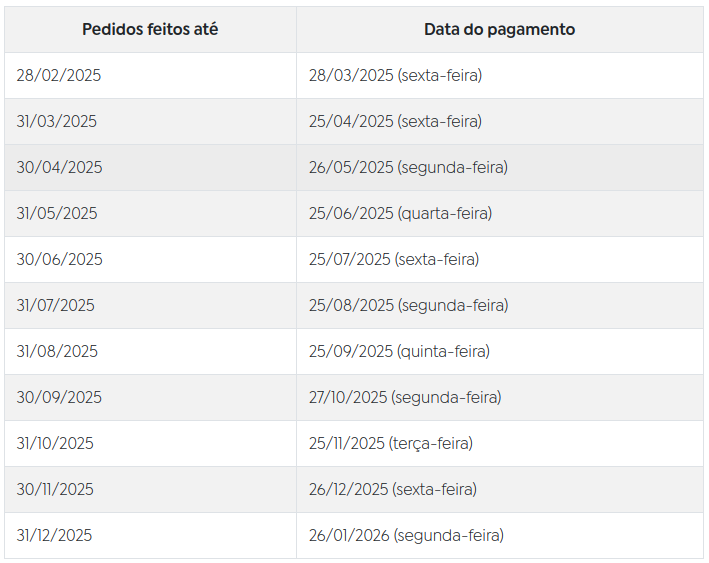This screenshot has height=563, width=709.
Task: Click payment date 26/01/2026 (segunda-feira)
Action: point(406,536)
